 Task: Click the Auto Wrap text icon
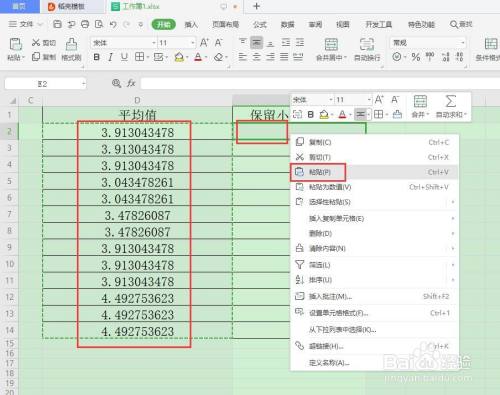pyautogui.click(x=367, y=44)
